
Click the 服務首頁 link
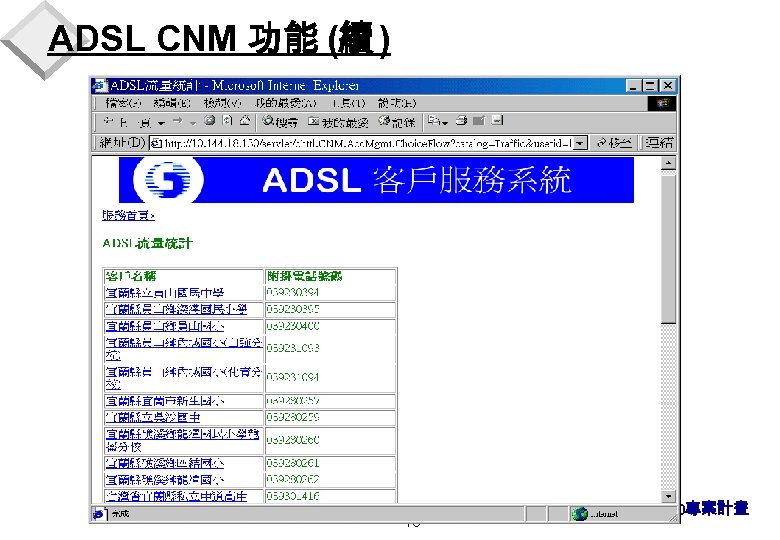click(128, 215)
